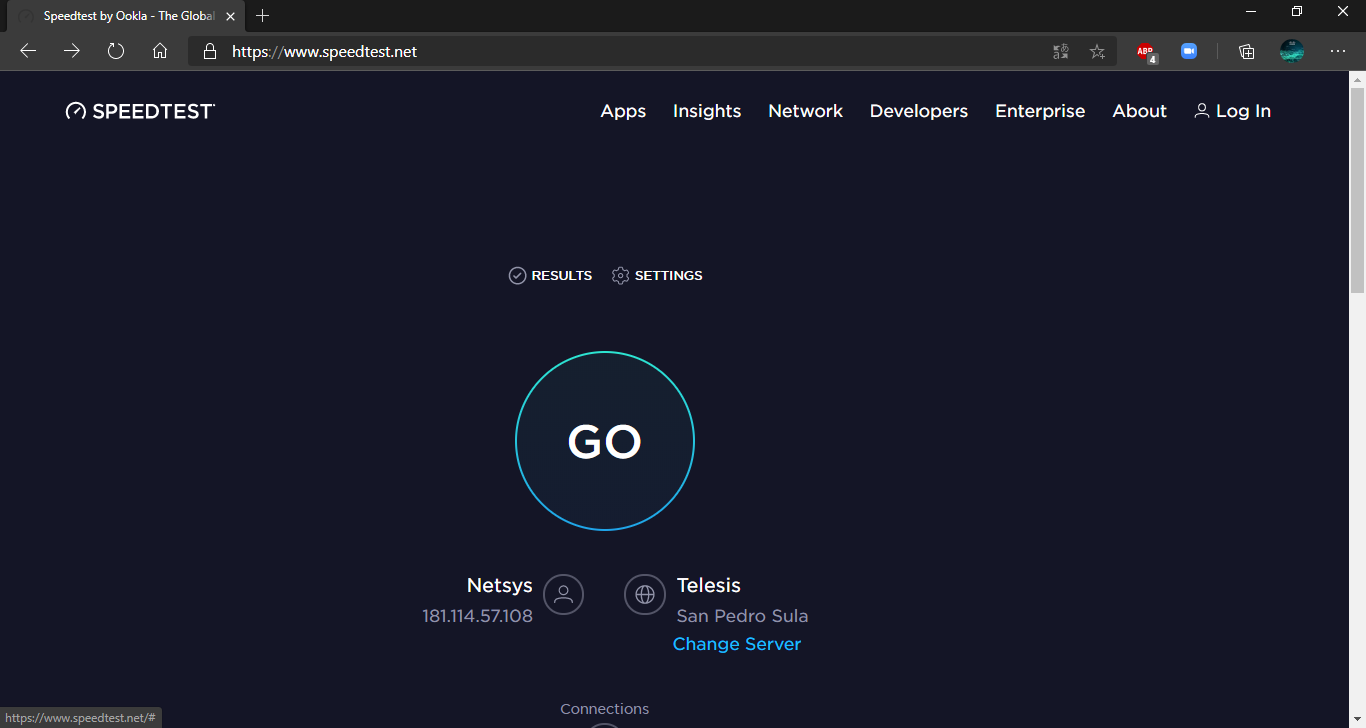
Task: Open the Apps menu
Action: click(x=623, y=111)
